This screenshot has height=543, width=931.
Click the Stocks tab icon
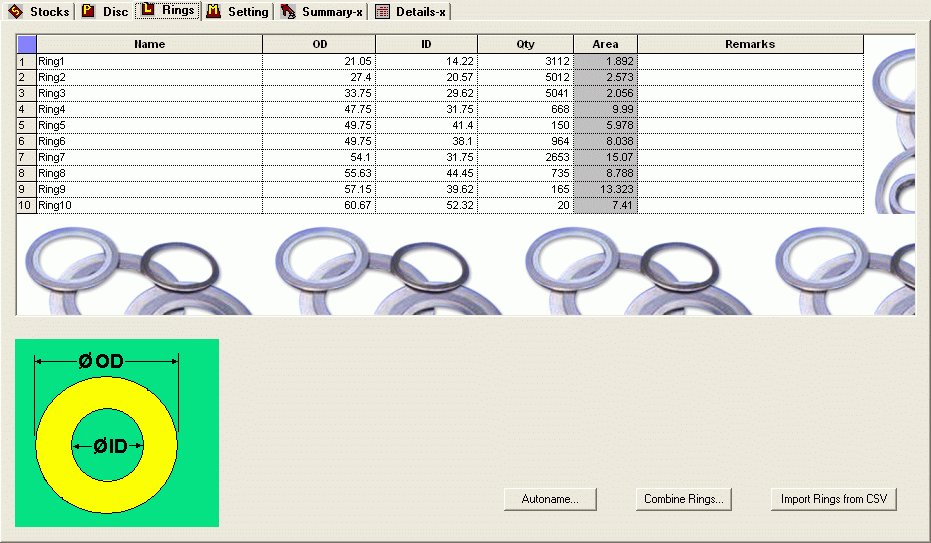[15, 11]
